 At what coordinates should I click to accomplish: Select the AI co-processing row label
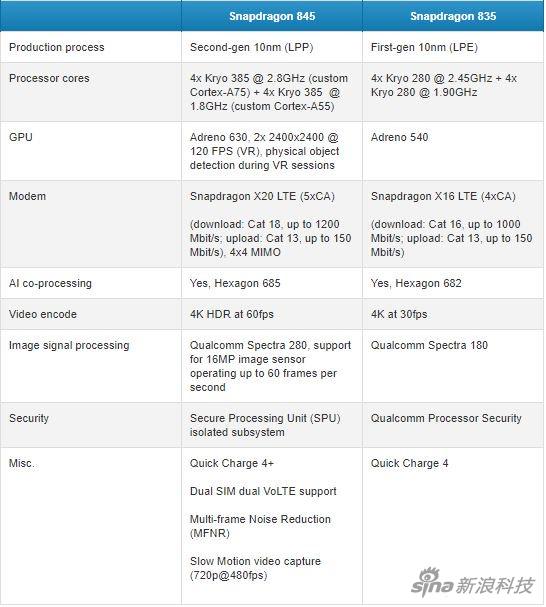(x=50, y=283)
